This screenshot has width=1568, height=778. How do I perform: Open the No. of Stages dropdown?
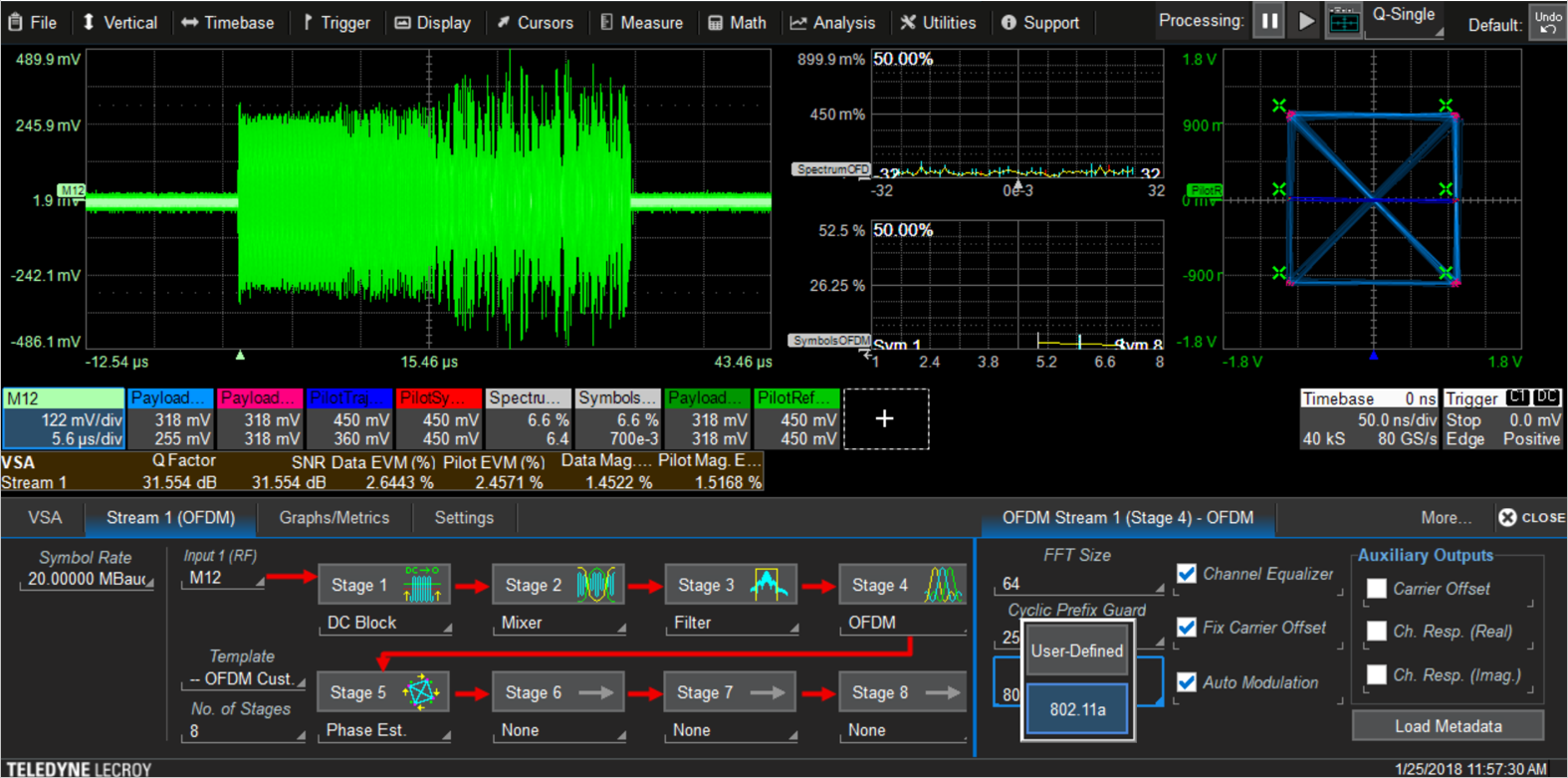click(x=243, y=731)
